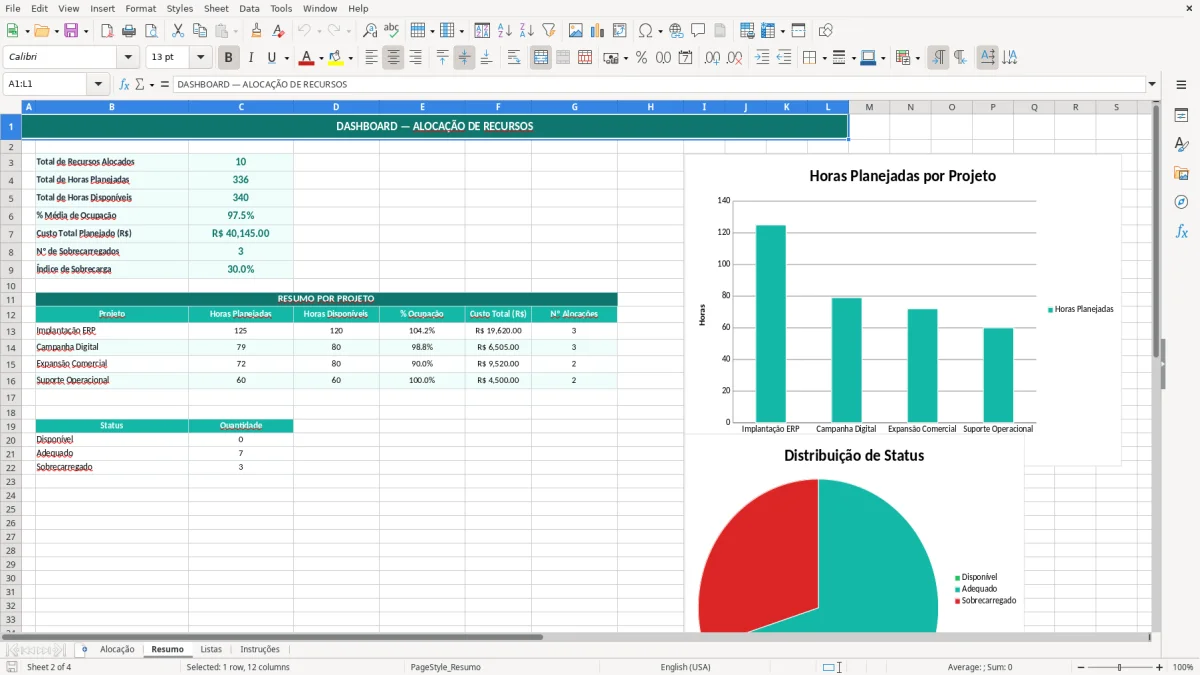Open the Background Color dropdown arrow
The width and height of the screenshot is (1200, 675).
pos(350,58)
